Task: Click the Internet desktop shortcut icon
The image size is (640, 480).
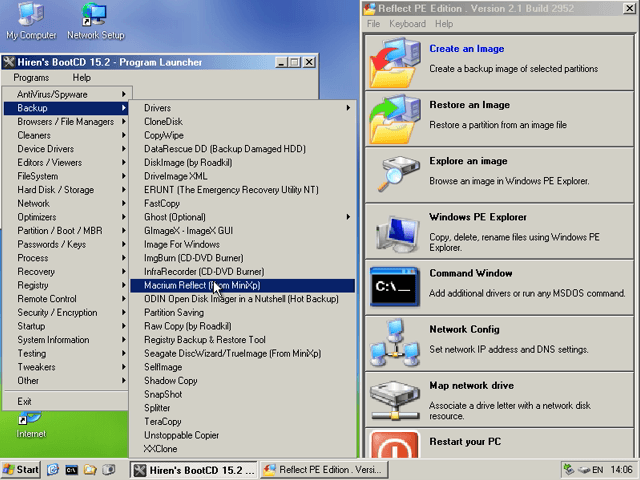Action: (x=31, y=424)
